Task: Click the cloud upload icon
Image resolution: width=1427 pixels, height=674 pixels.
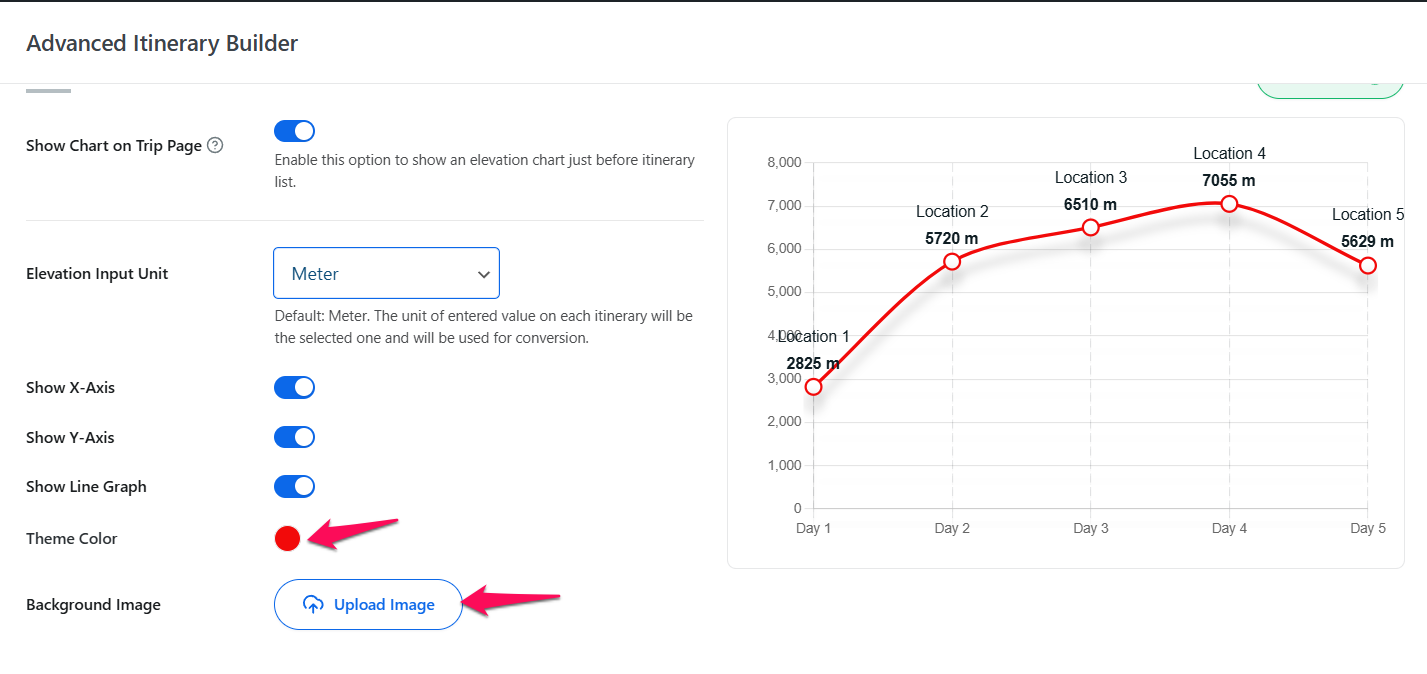Action: click(x=313, y=605)
